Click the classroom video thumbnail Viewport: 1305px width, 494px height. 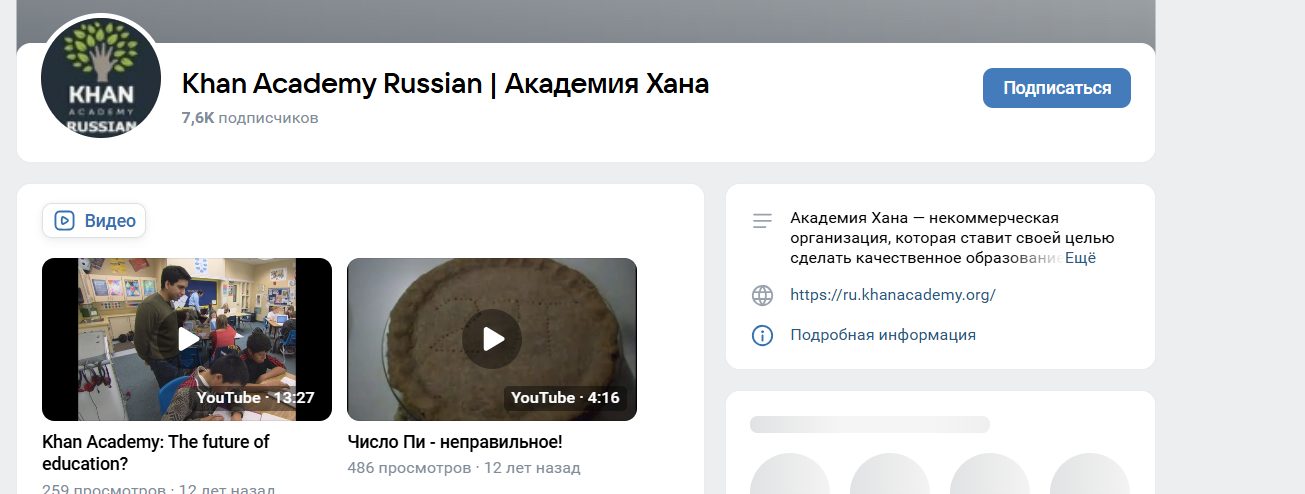[187, 339]
